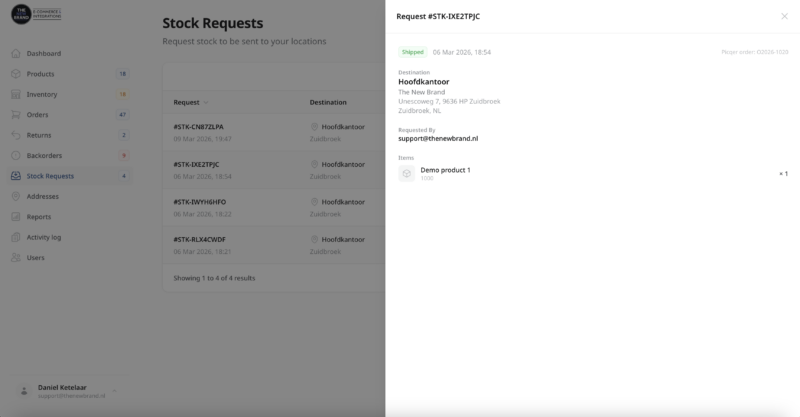Image resolution: width=800 pixels, height=417 pixels.
Task: Click '06 Mar 2026, 18:22' timestamp
Action: (x=203, y=214)
